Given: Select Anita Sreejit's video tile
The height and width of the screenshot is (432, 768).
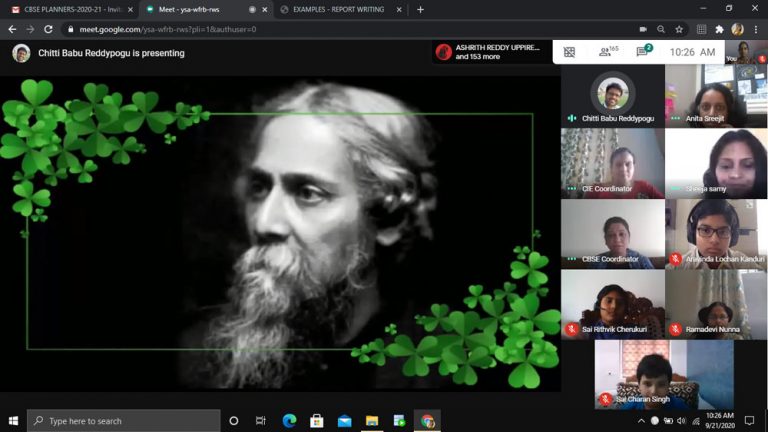Looking at the screenshot, I should (x=715, y=96).
